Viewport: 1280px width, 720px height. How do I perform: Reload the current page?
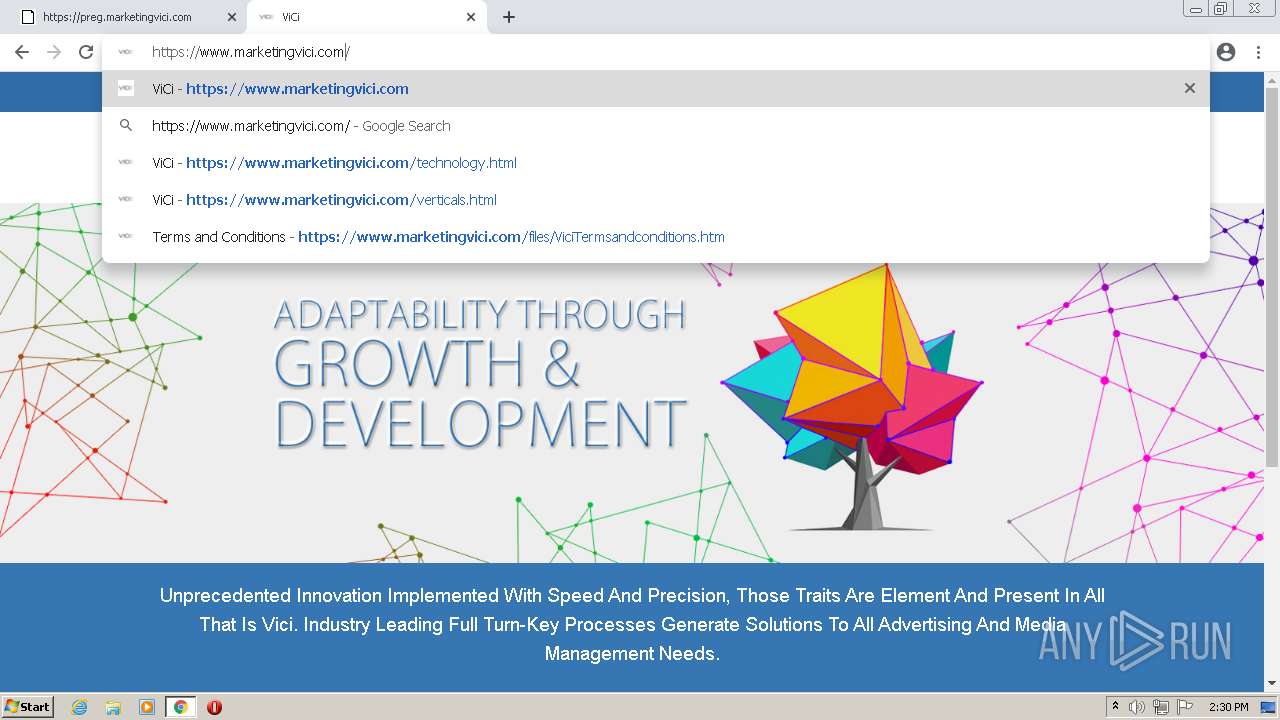[x=86, y=52]
